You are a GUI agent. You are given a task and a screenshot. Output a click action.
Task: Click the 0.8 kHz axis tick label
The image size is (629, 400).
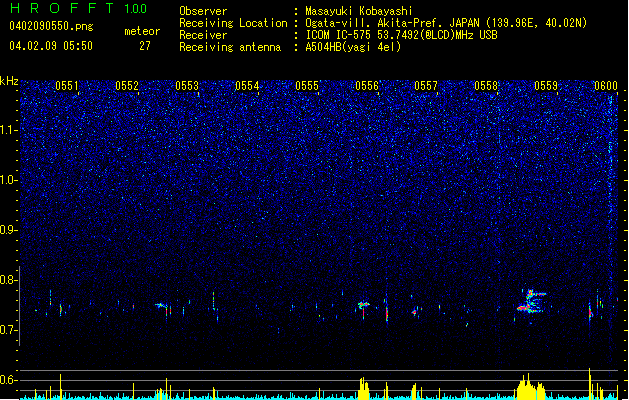9,280
